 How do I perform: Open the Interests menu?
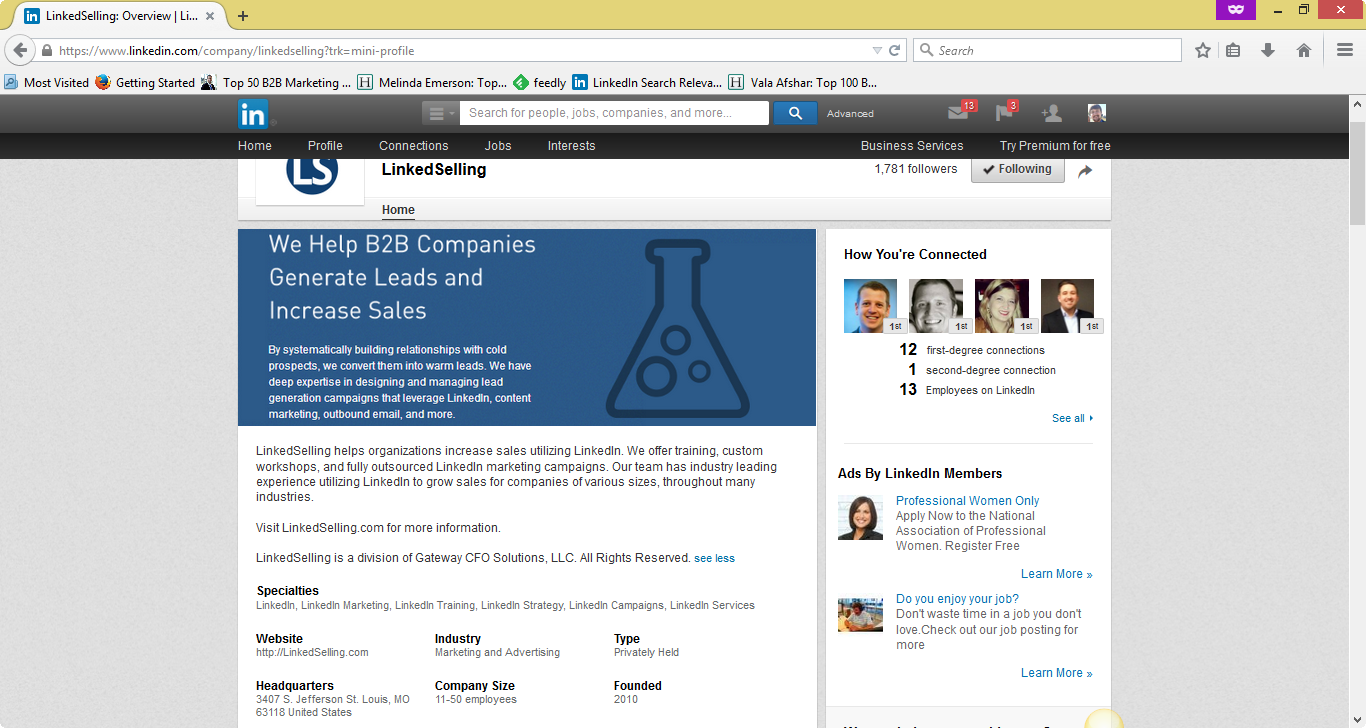571,146
